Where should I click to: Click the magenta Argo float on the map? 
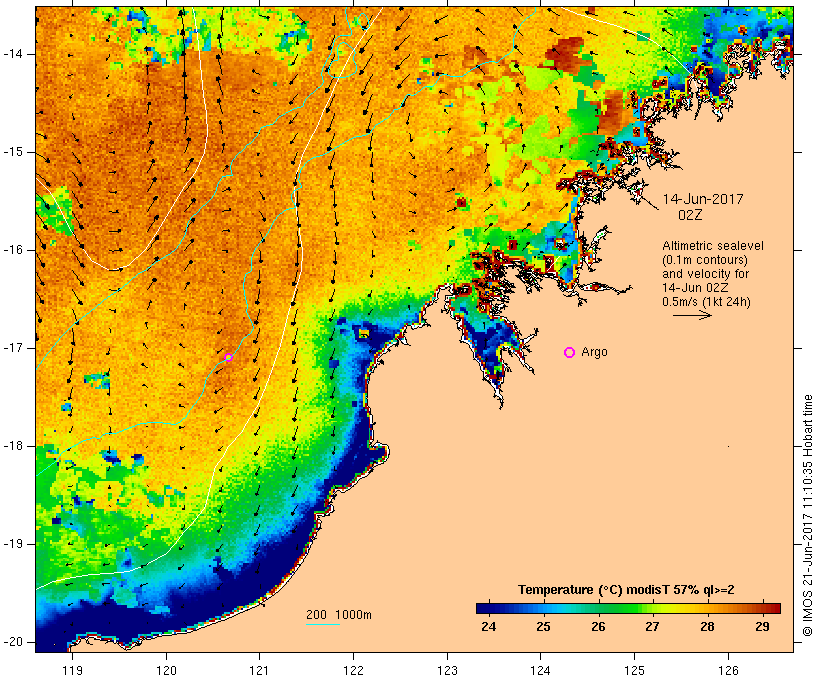229,357
